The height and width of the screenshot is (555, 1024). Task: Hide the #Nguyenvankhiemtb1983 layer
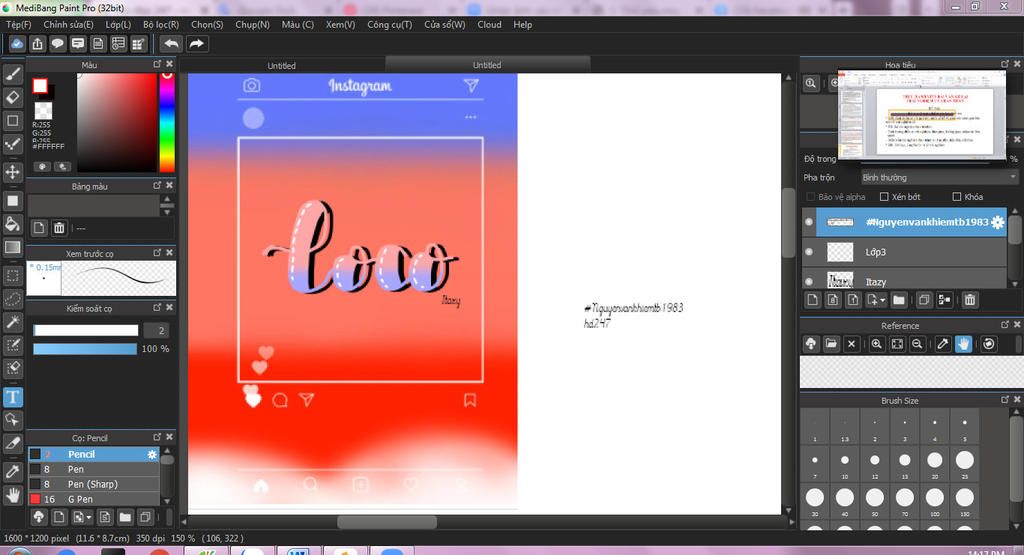coord(809,222)
